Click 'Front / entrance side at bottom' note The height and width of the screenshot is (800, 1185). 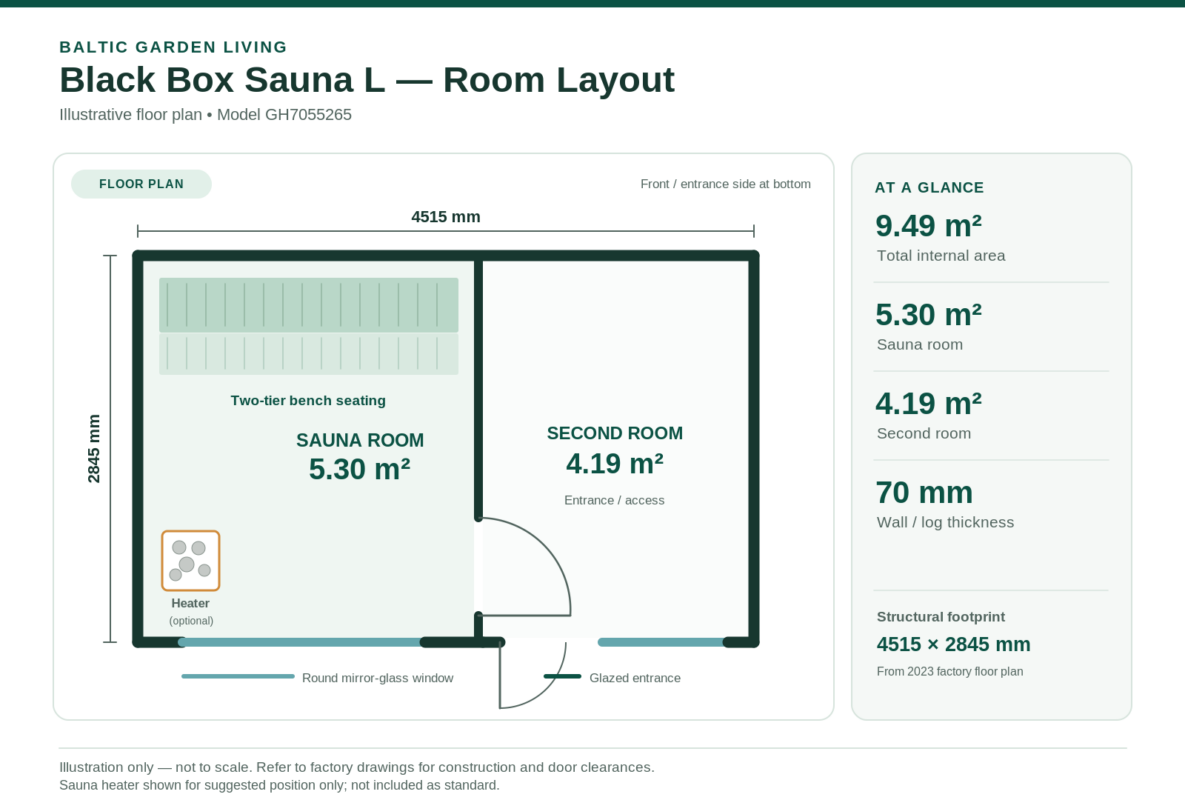[726, 184]
